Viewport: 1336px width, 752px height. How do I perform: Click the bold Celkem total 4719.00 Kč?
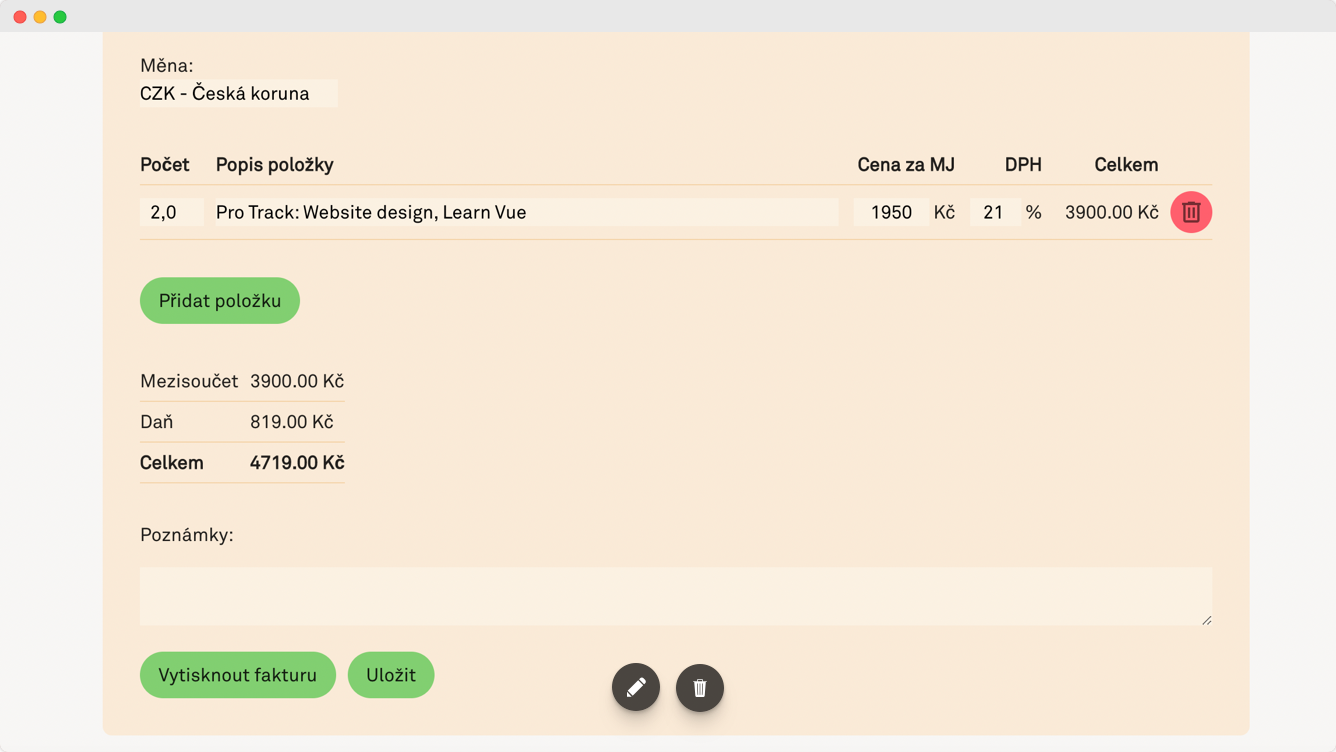tap(297, 463)
